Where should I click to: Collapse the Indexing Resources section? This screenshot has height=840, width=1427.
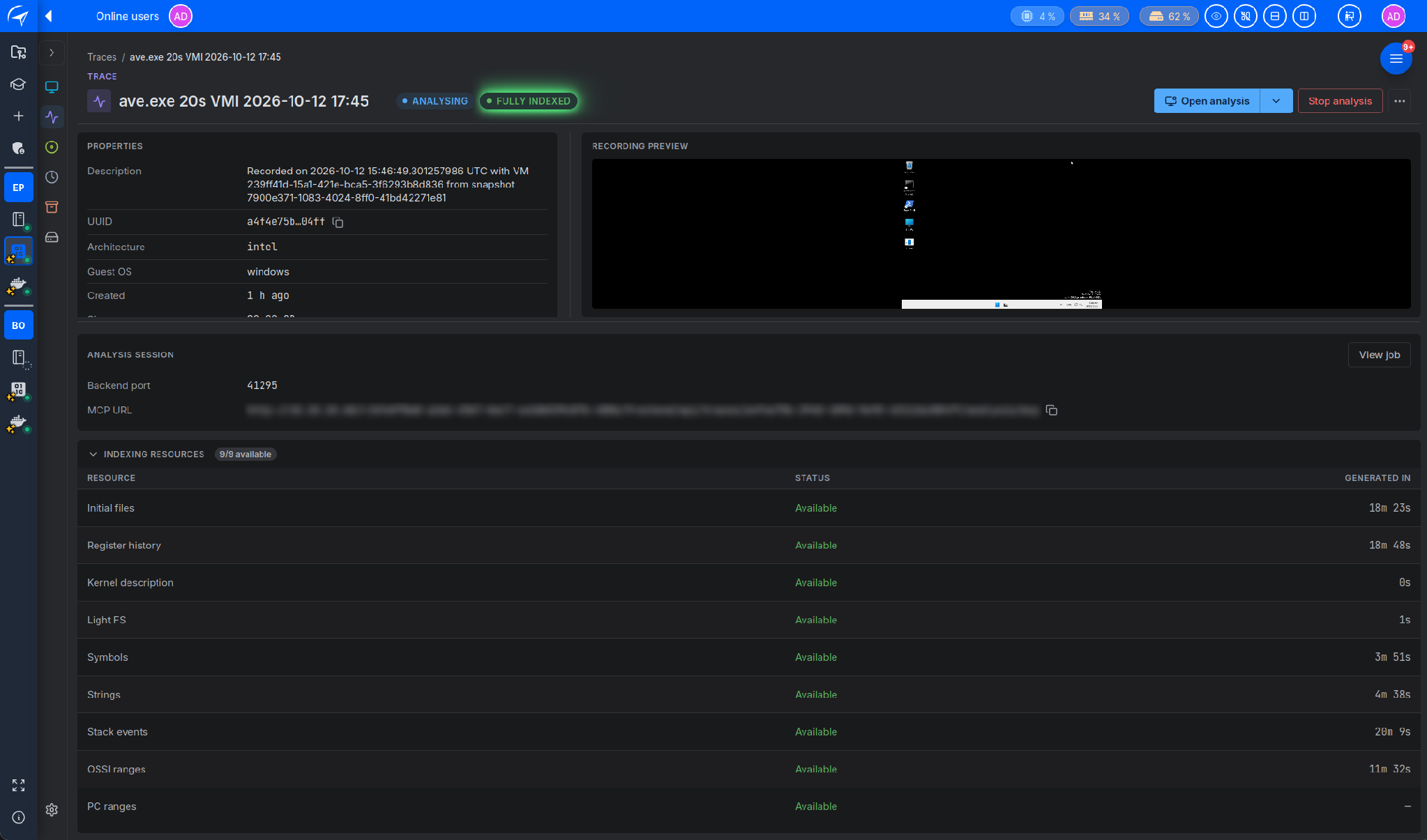pyautogui.click(x=93, y=455)
